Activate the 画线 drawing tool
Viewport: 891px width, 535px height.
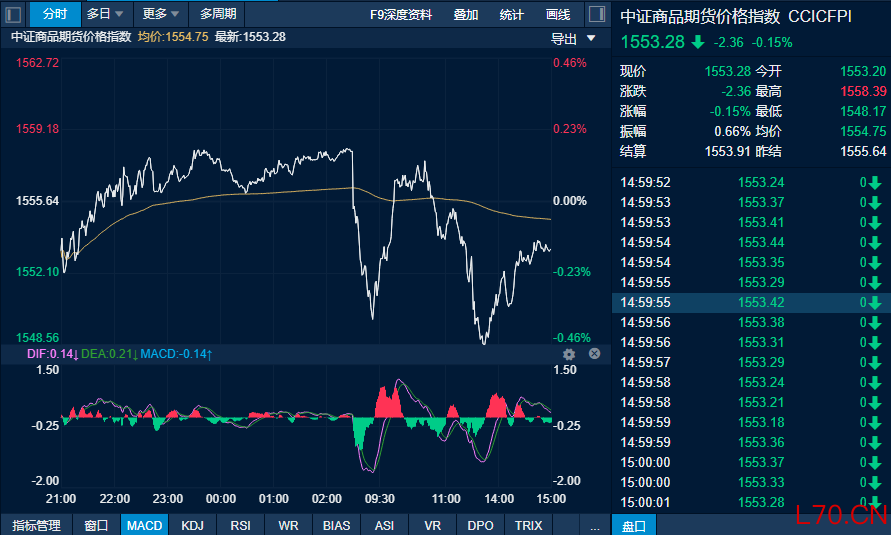557,15
